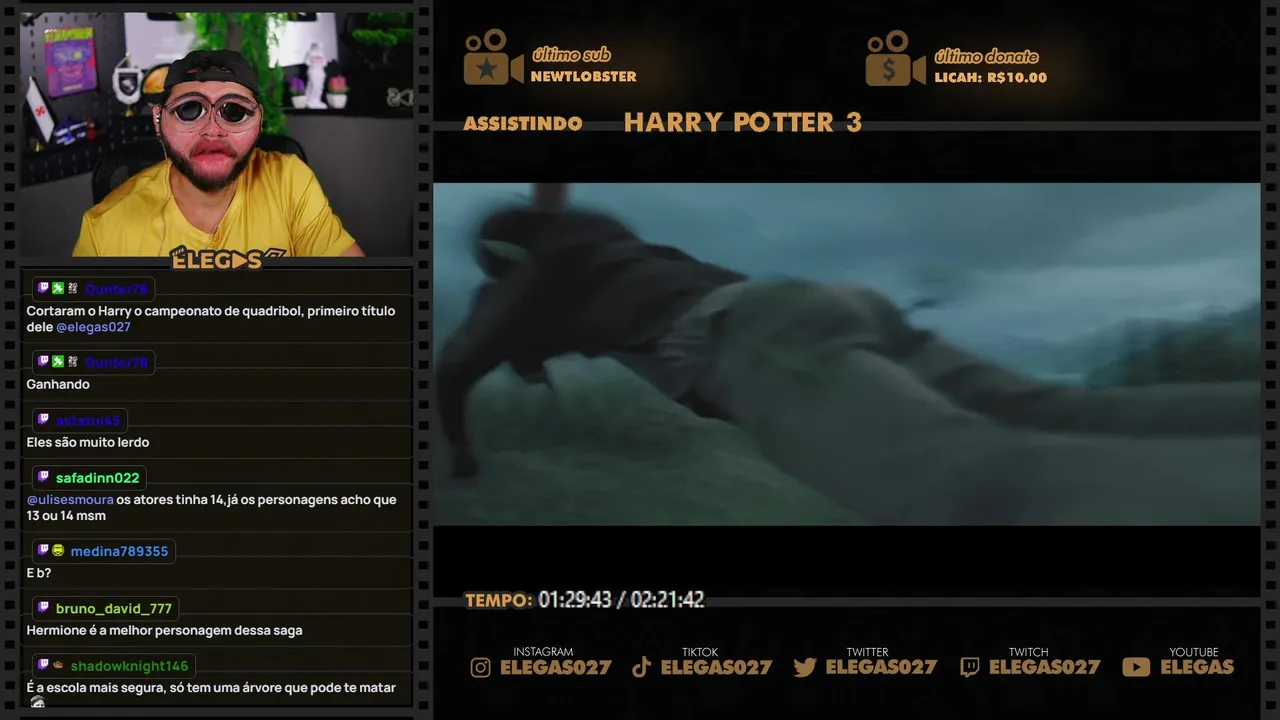Click Twitch badge beside astatui45
The width and height of the screenshot is (1280, 720).
(43, 419)
